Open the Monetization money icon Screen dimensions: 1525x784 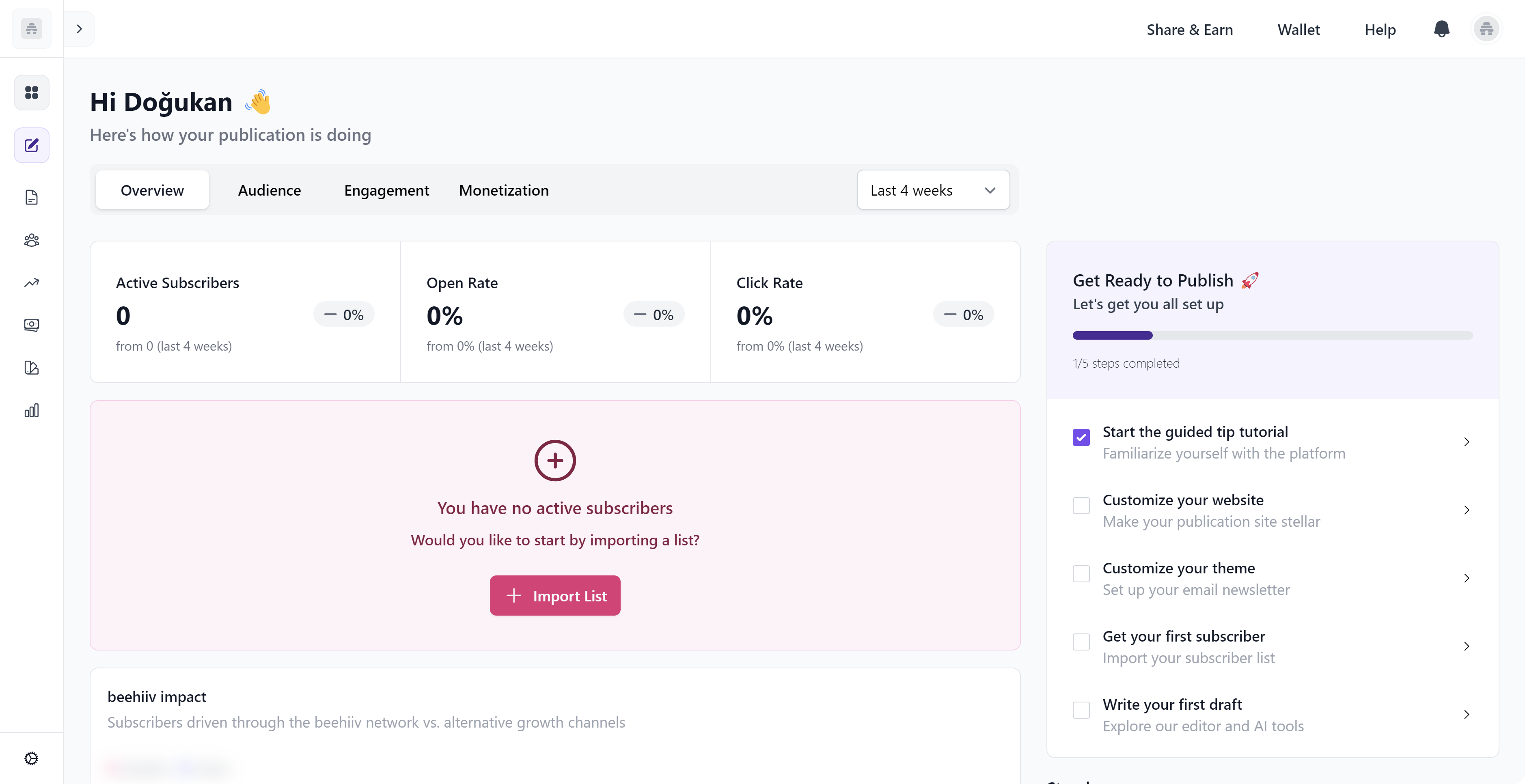tap(31, 325)
